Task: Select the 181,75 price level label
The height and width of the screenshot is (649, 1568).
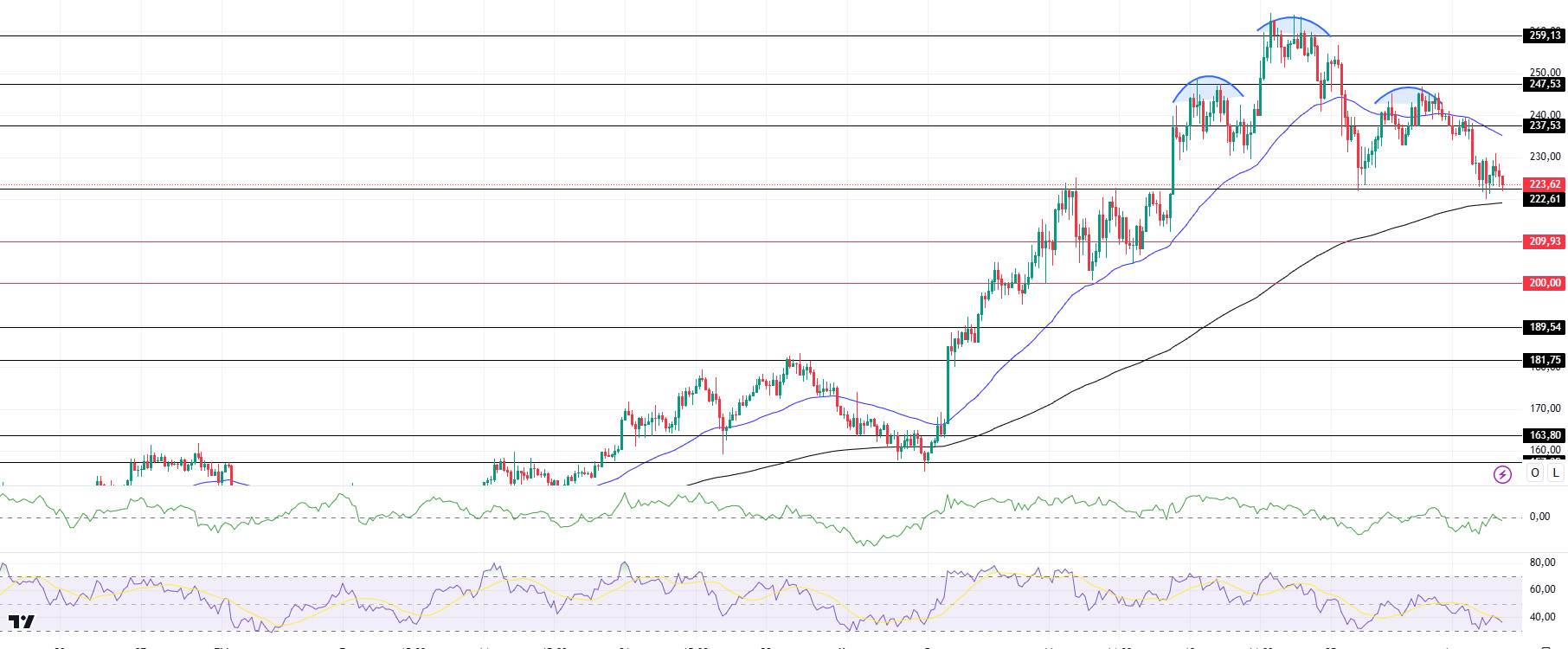Action: 1545,360
